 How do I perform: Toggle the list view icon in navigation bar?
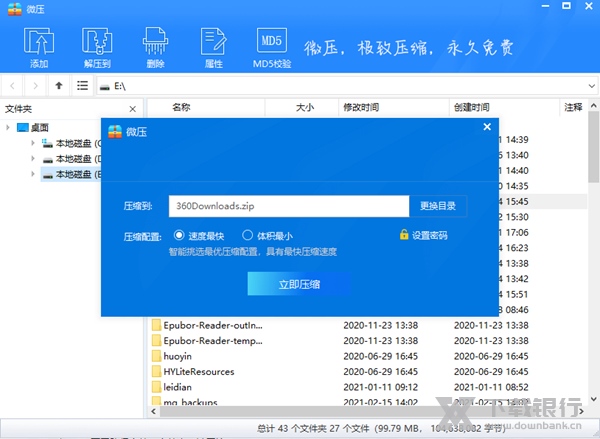pyautogui.click(x=82, y=86)
